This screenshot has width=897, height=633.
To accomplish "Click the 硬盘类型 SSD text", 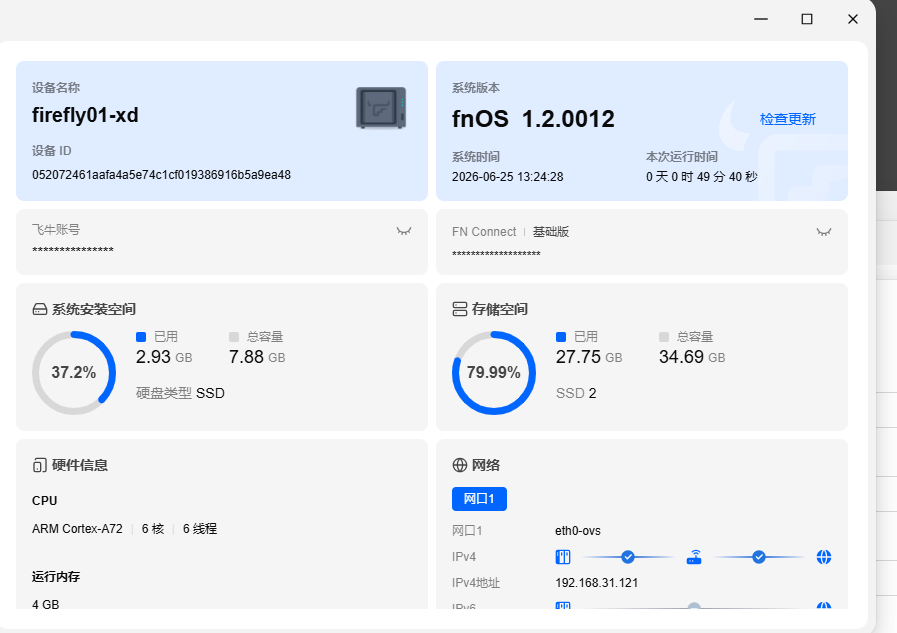I will coord(180,393).
